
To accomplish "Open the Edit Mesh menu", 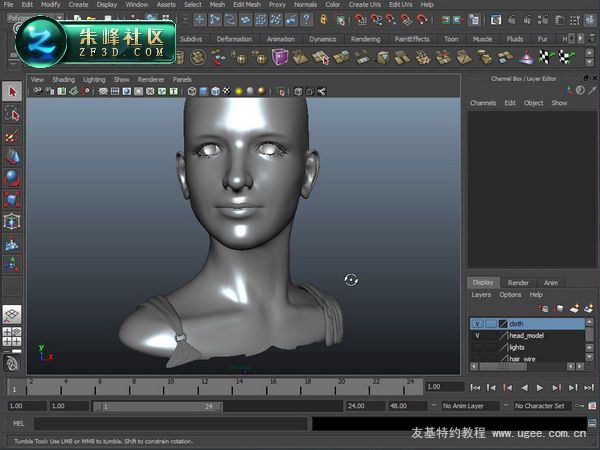I will click(247, 5).
